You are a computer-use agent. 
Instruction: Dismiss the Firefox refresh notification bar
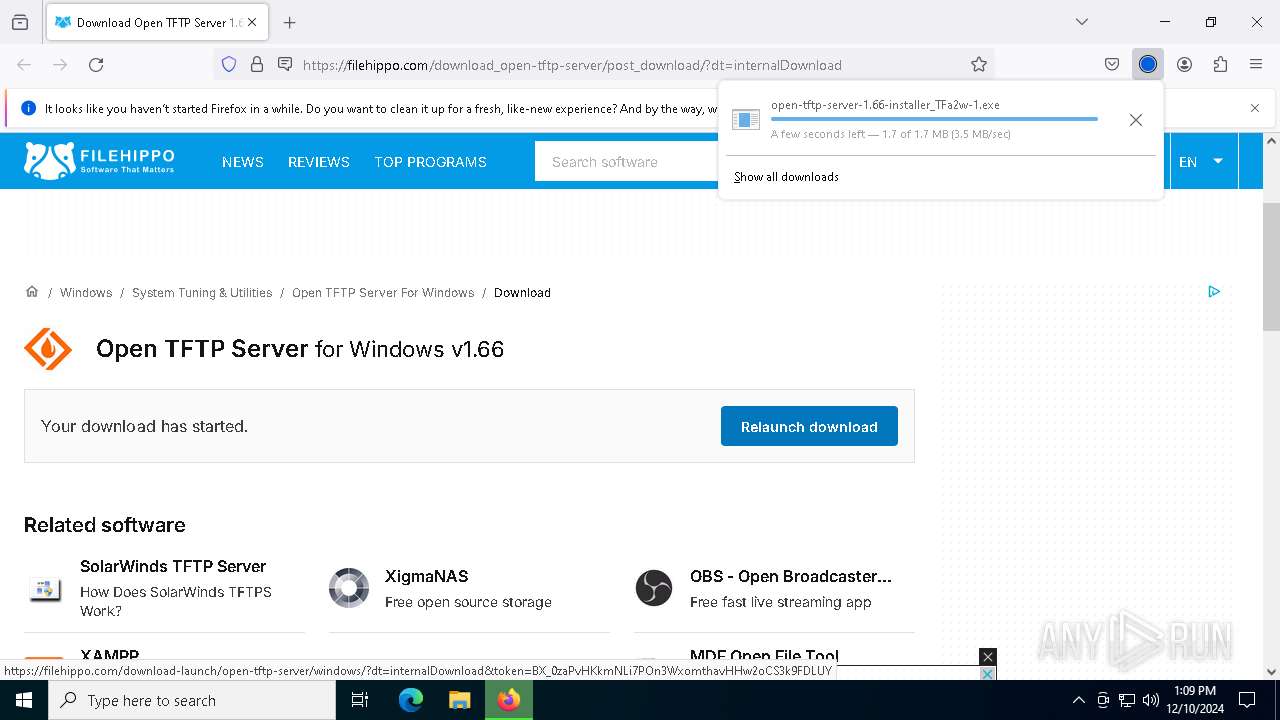1255,108
